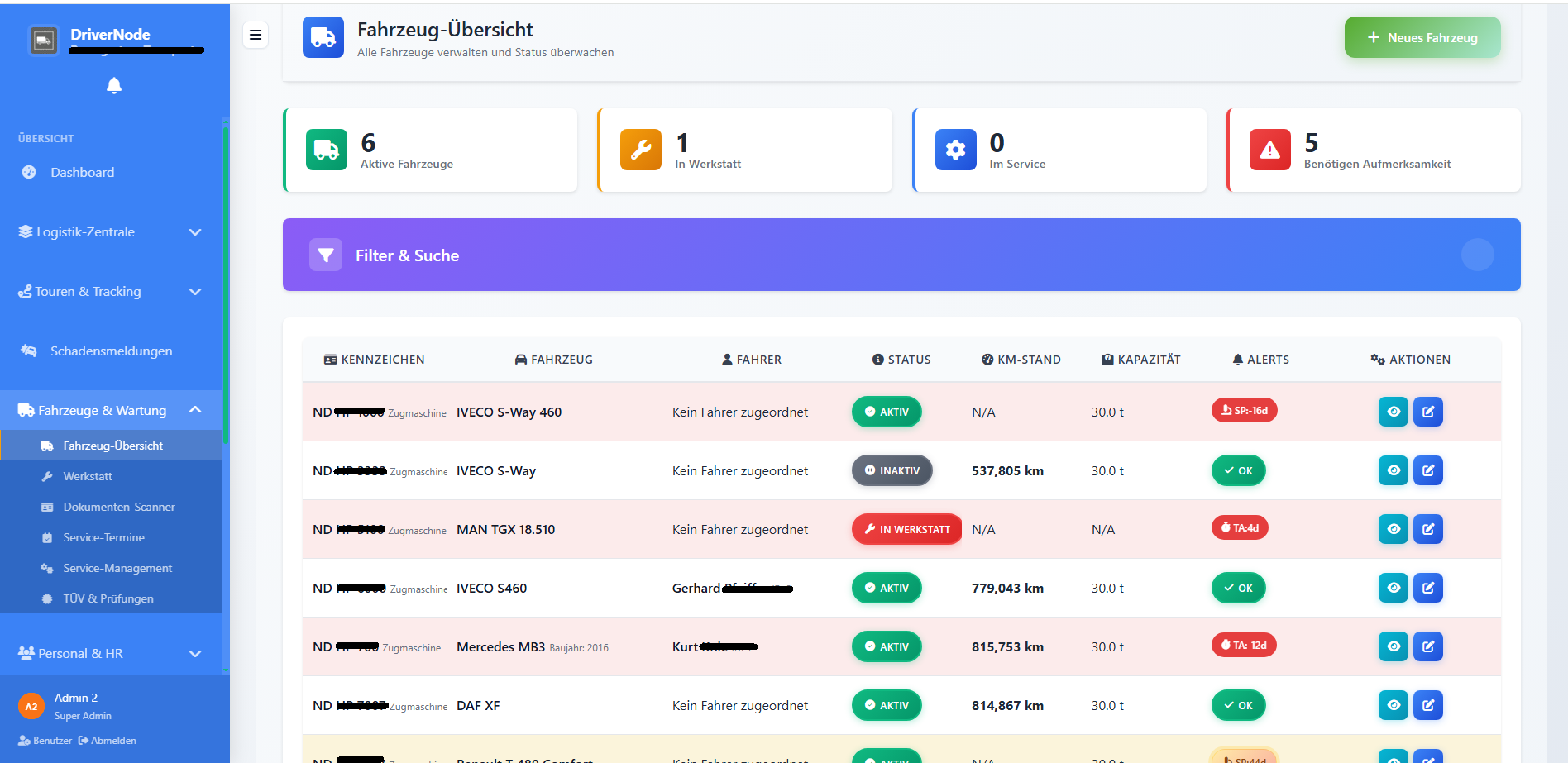
Task: Click the INAKTIV status badge
Action: click(x=892, y=470)
